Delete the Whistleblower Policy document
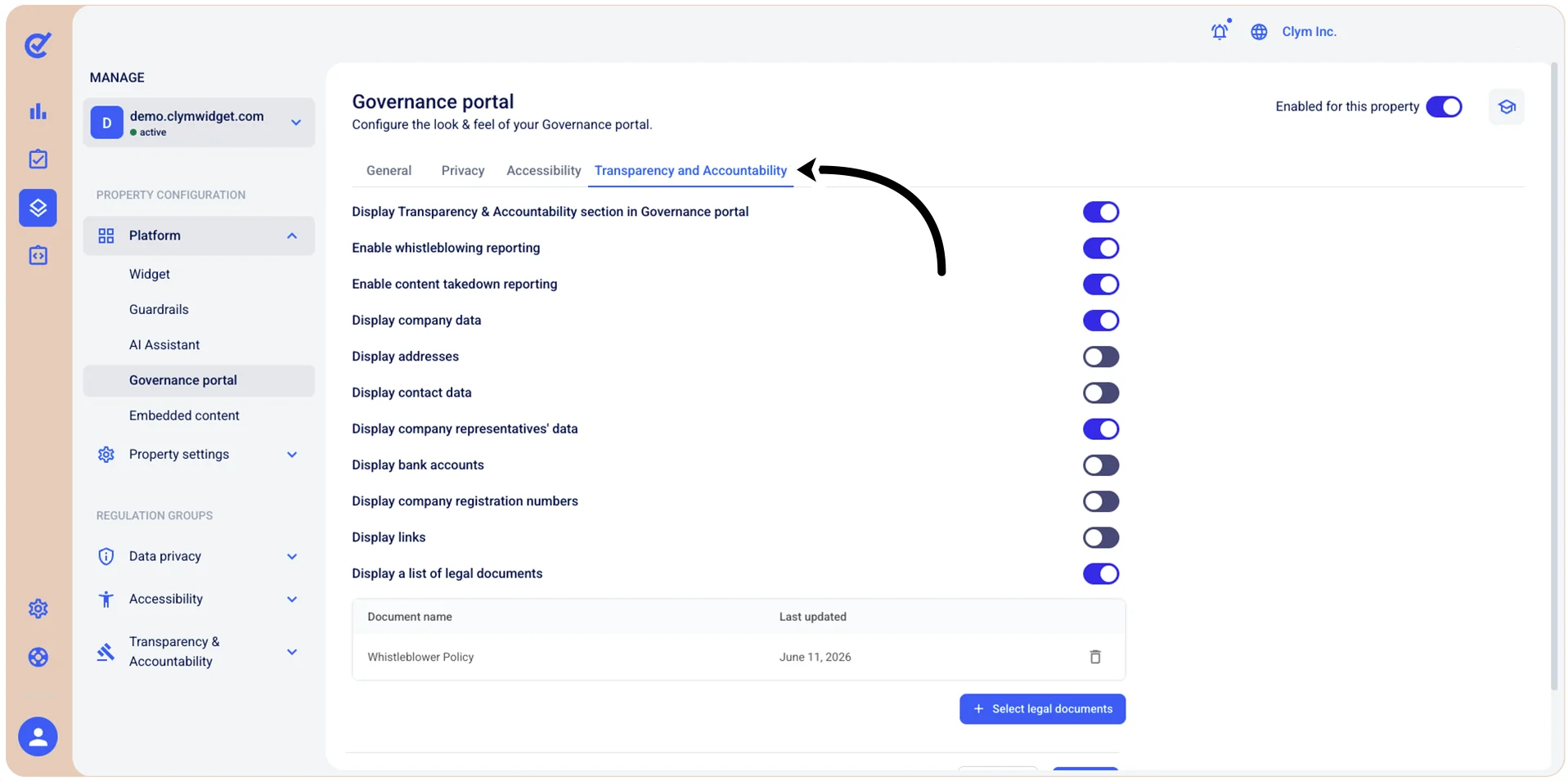1568x781 pixels. tap(1095, 657)
